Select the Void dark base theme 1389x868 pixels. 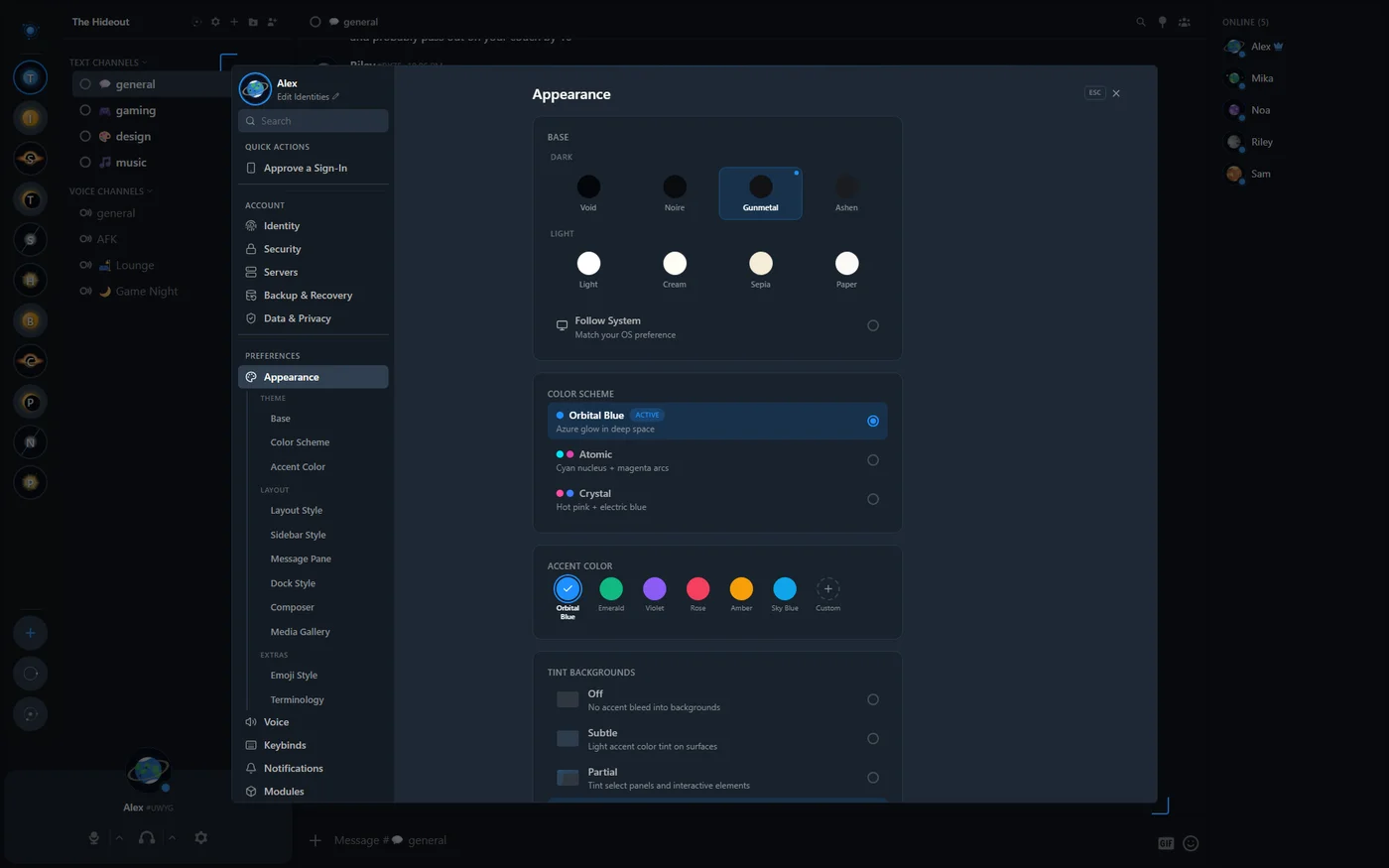(x=588, y=192)
